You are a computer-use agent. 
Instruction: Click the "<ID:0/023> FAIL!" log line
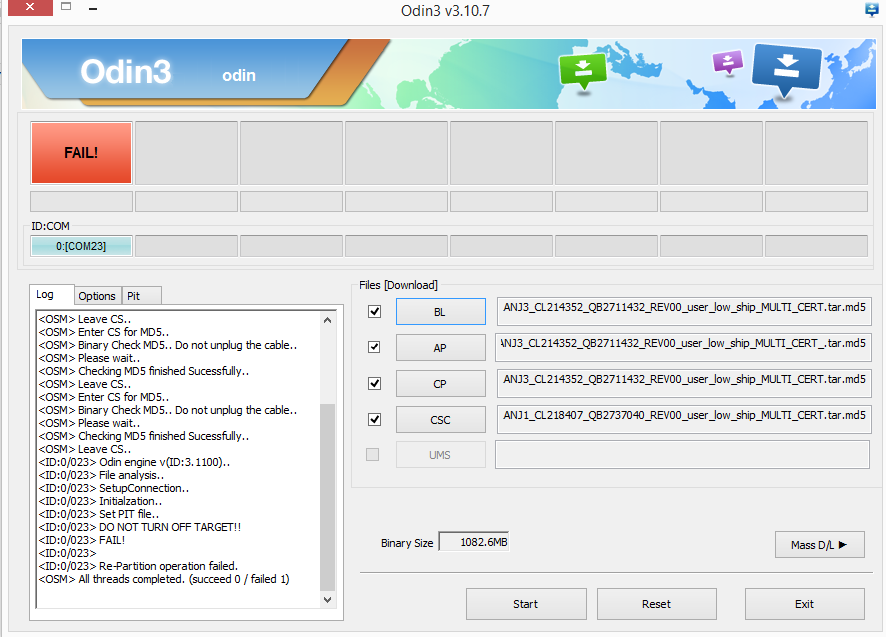coord(82,540)
